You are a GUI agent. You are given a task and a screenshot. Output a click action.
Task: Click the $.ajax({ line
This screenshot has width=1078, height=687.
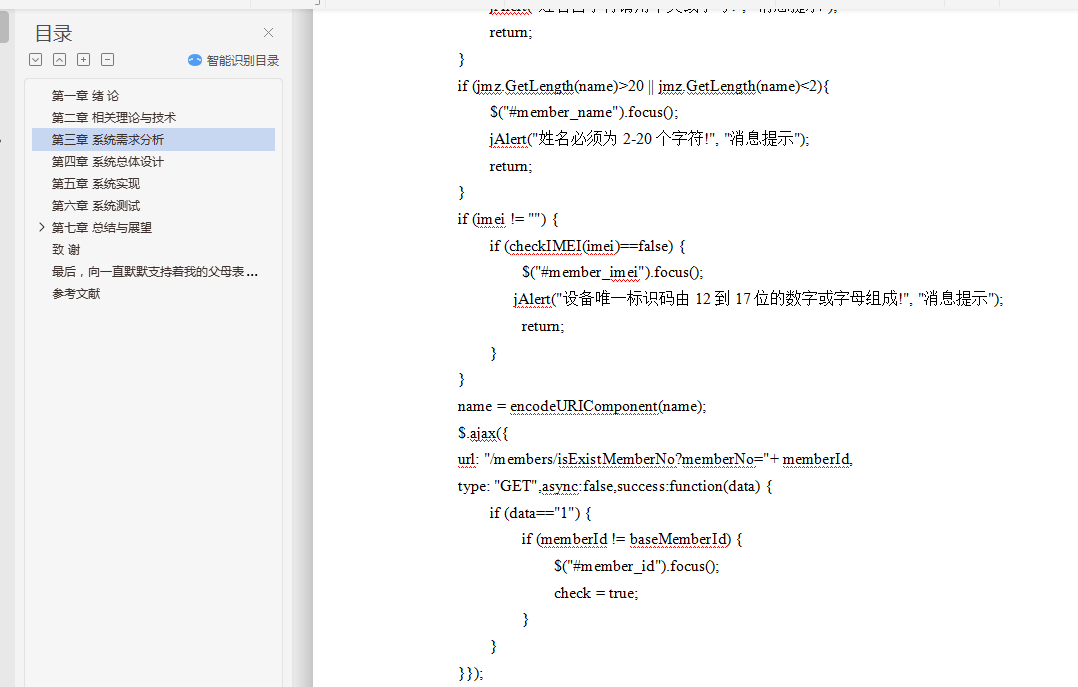coord(483,433)
